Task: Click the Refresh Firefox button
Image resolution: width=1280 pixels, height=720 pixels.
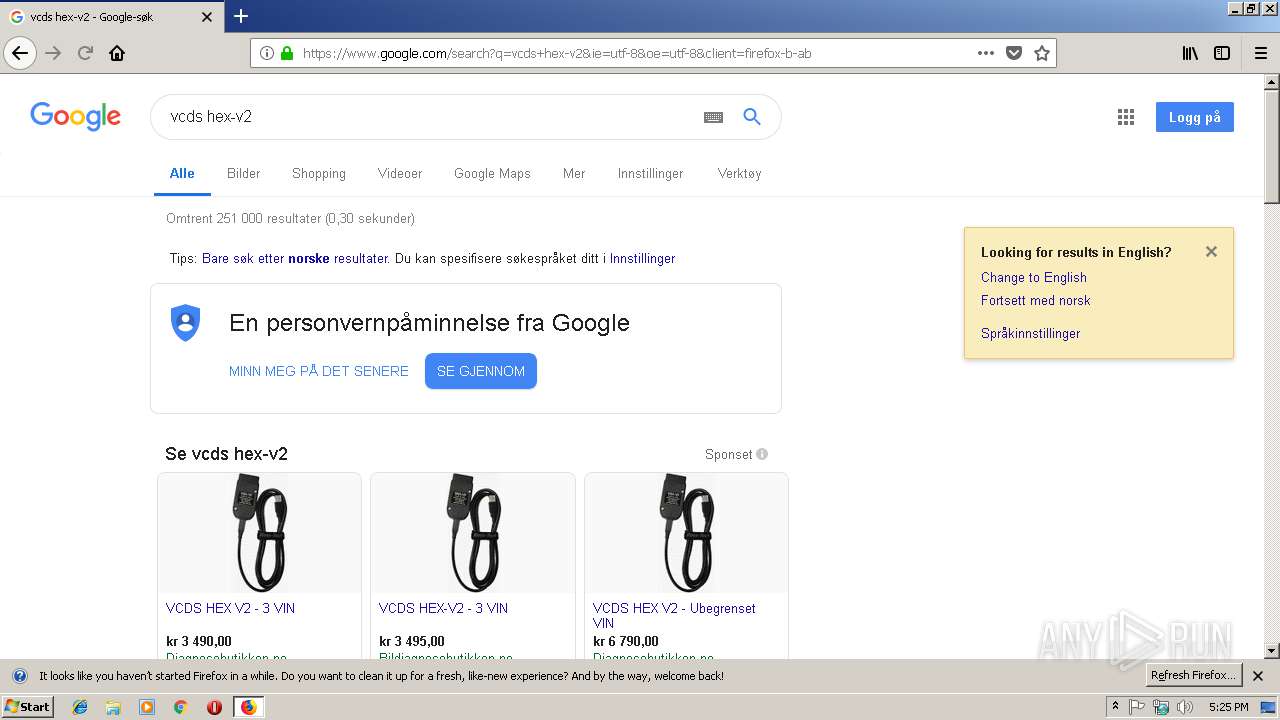Action: tap(1194, 675)
